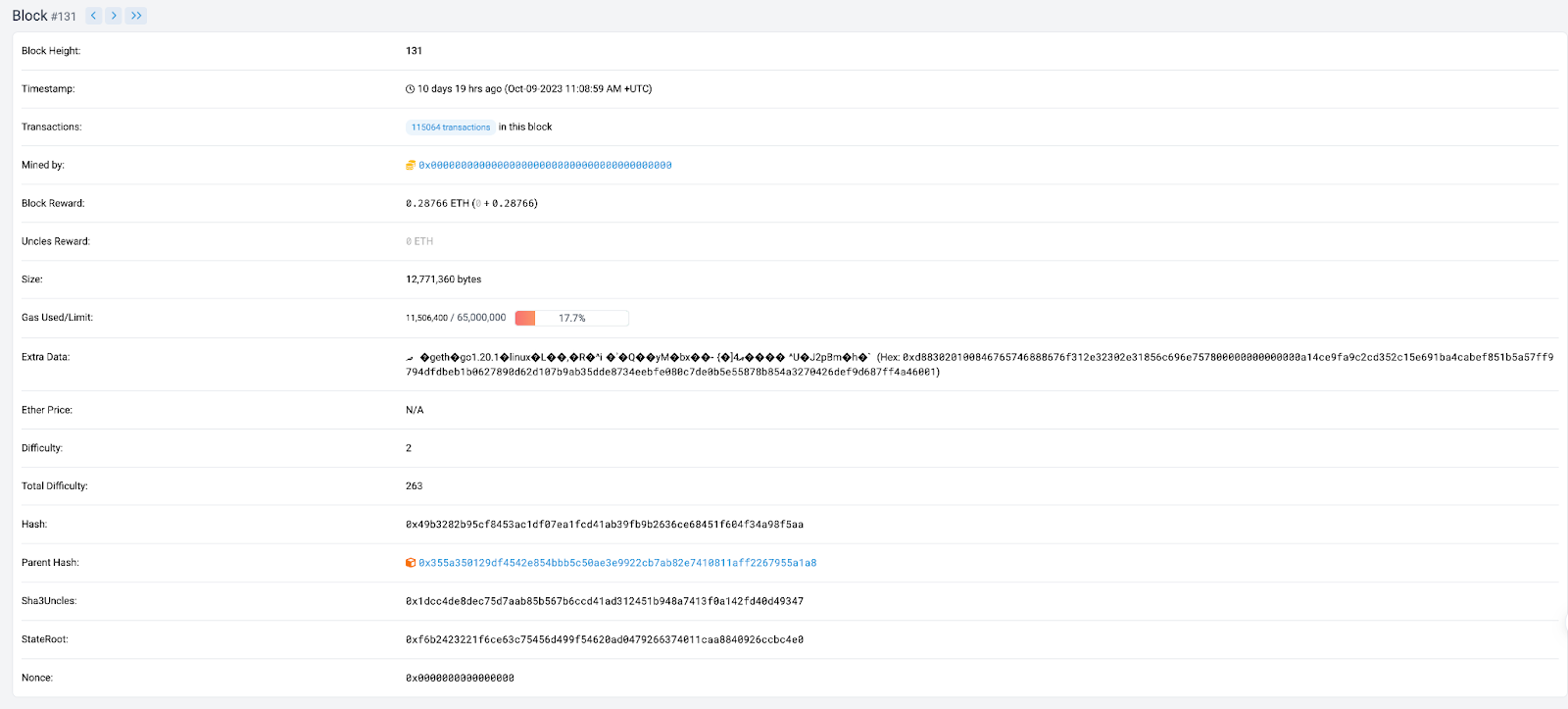Click the Total Difficulty value 263
The height and width of the screenshot is (709, 1568).
[415, 486]
